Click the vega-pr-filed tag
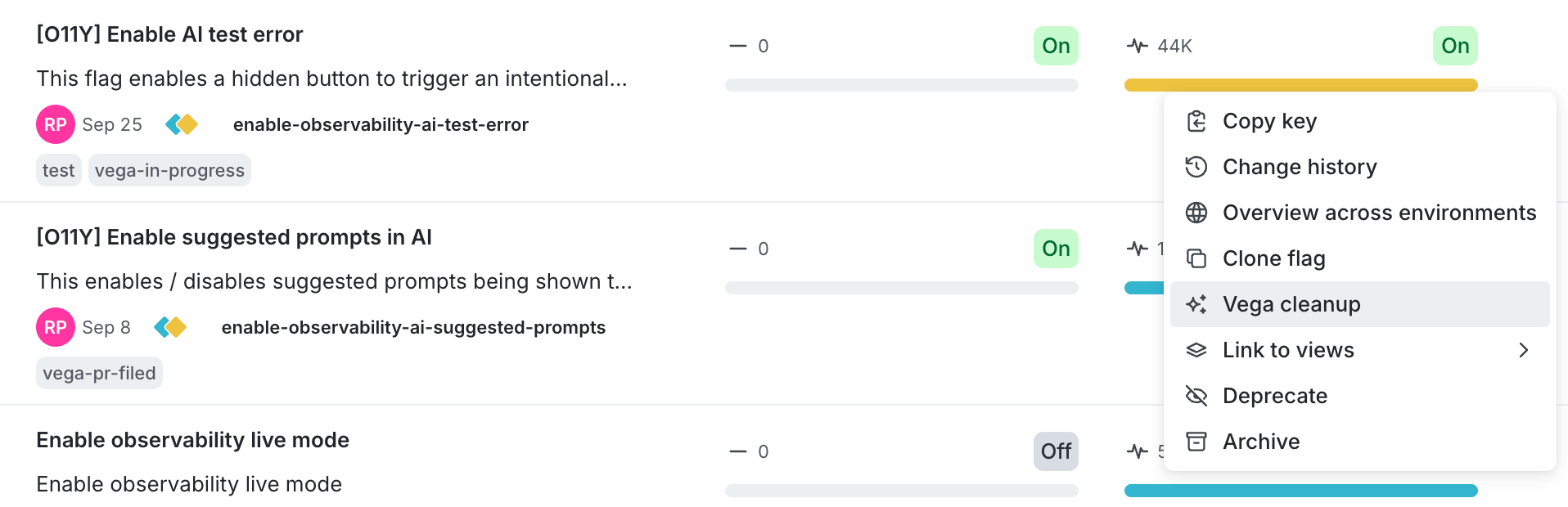 [99, 373]
